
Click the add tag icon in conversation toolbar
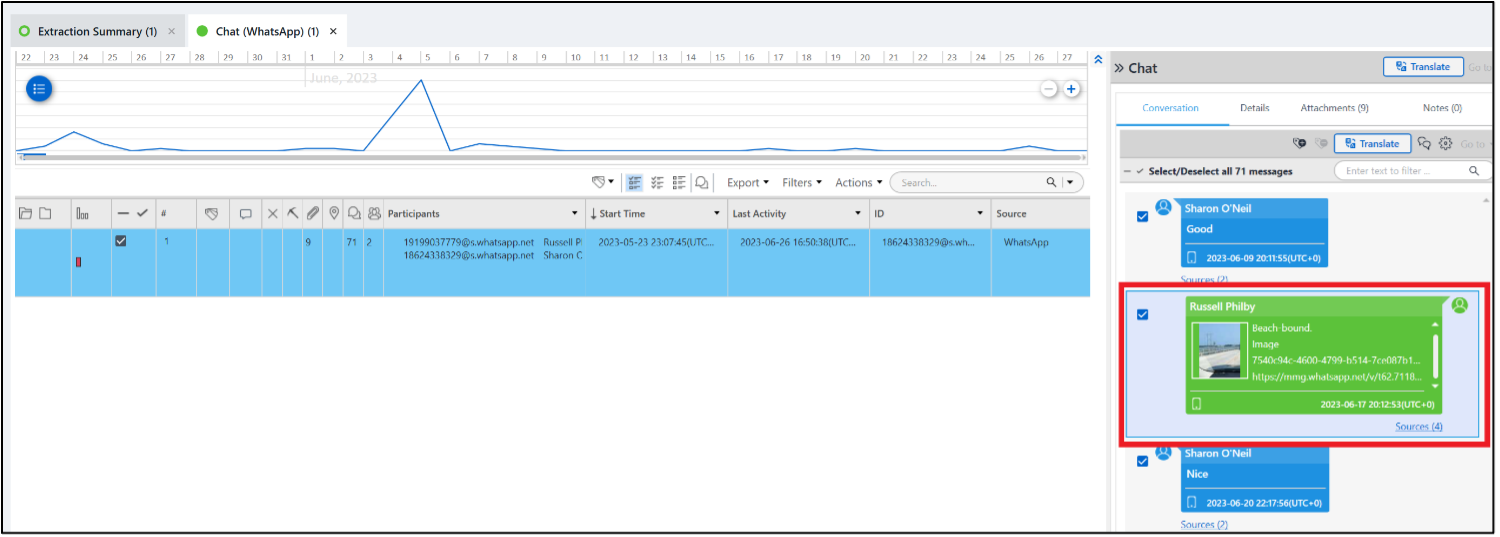pos(1299,144)
